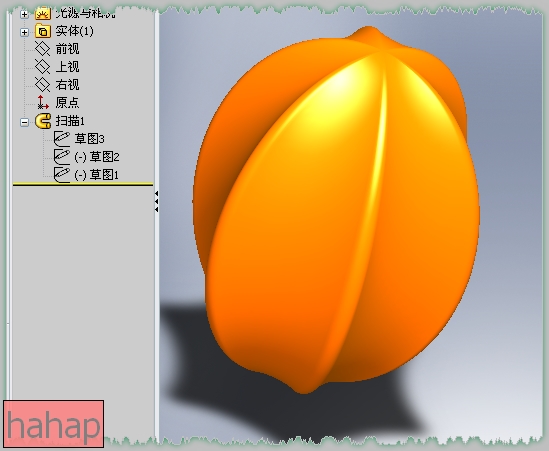Select the 前视 plane label

(x=67, y=49)
